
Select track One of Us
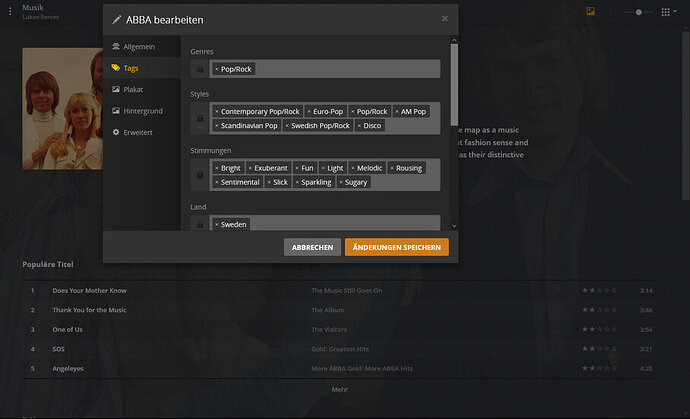point(67,329)
